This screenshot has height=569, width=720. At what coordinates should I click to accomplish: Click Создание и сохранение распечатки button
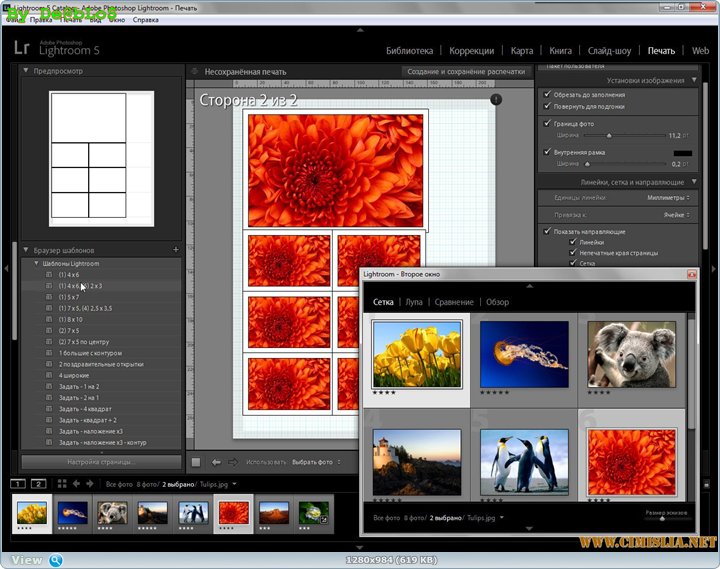[467, 72]
